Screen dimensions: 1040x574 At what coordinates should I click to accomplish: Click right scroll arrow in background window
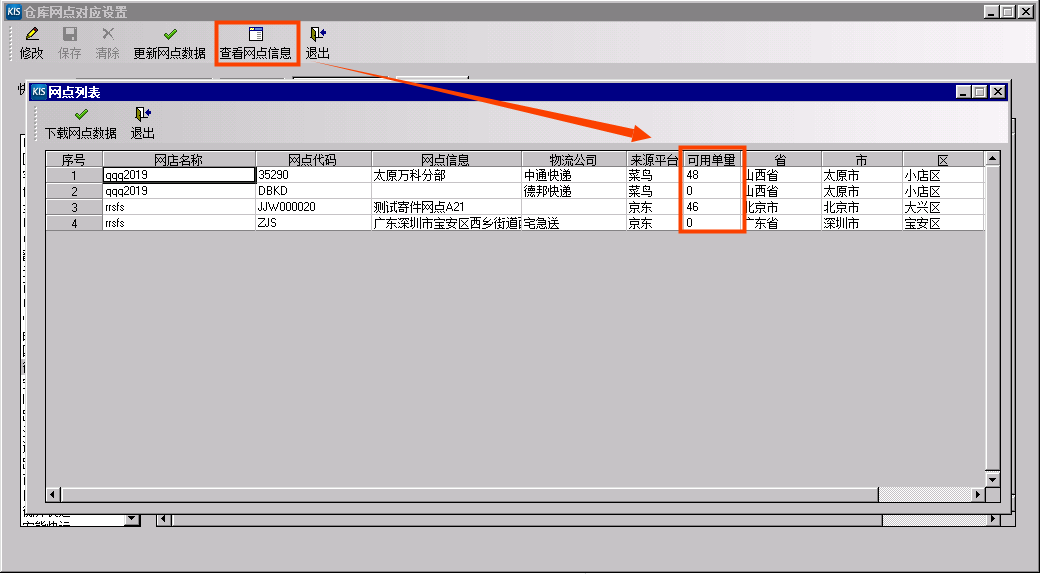point(992,520)
